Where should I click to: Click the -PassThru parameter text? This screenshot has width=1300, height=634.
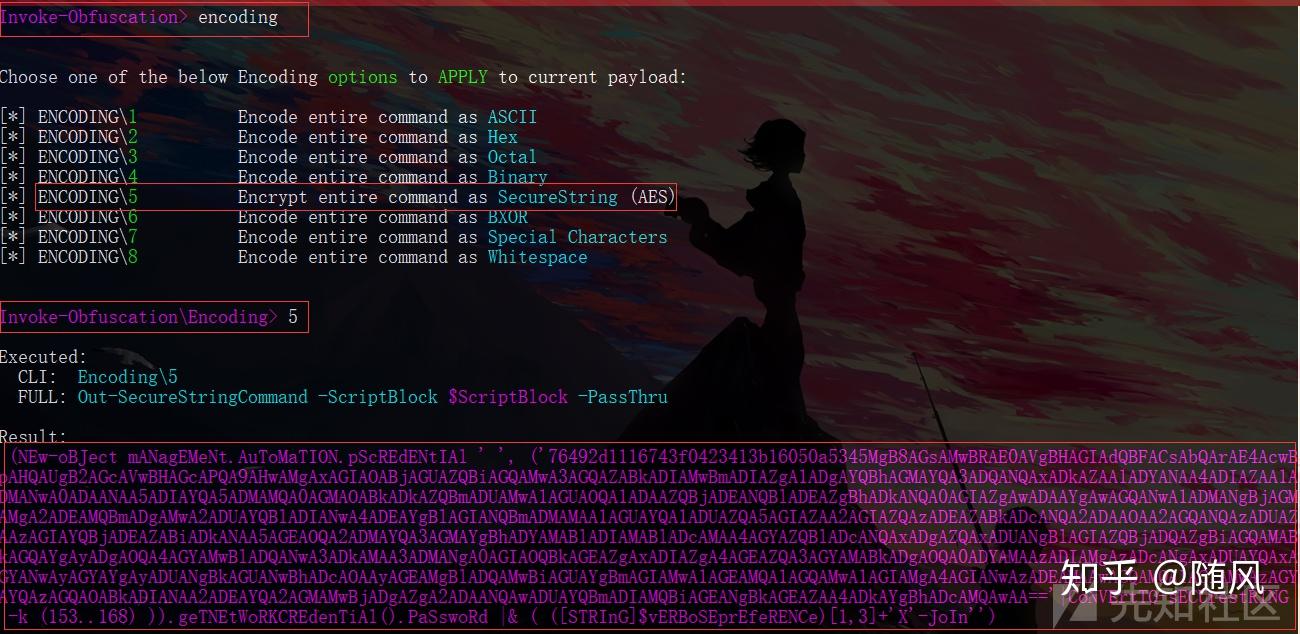622,397
